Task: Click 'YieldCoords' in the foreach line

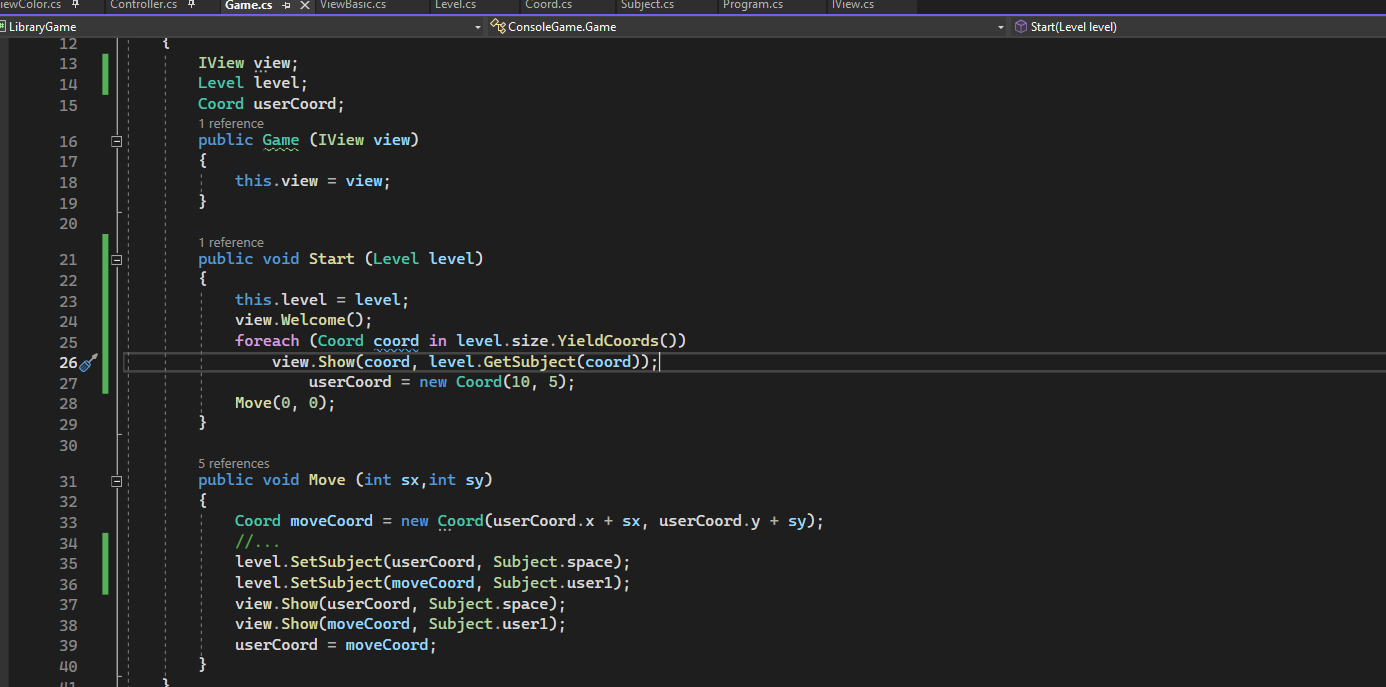Action: pyautogui.click(x=608, y=341)
